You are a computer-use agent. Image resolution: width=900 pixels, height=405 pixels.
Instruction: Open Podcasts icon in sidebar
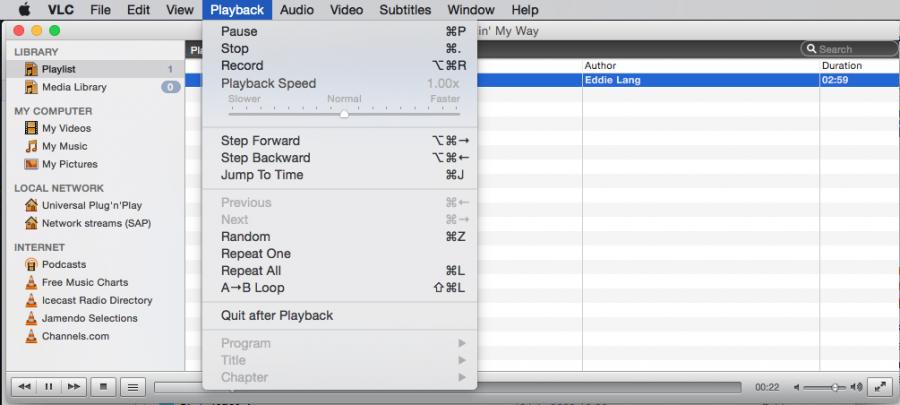click(x=31, y=264)
